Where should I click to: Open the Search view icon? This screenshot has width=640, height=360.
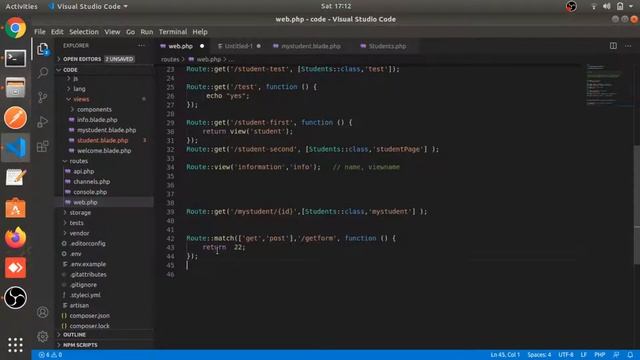43,73
